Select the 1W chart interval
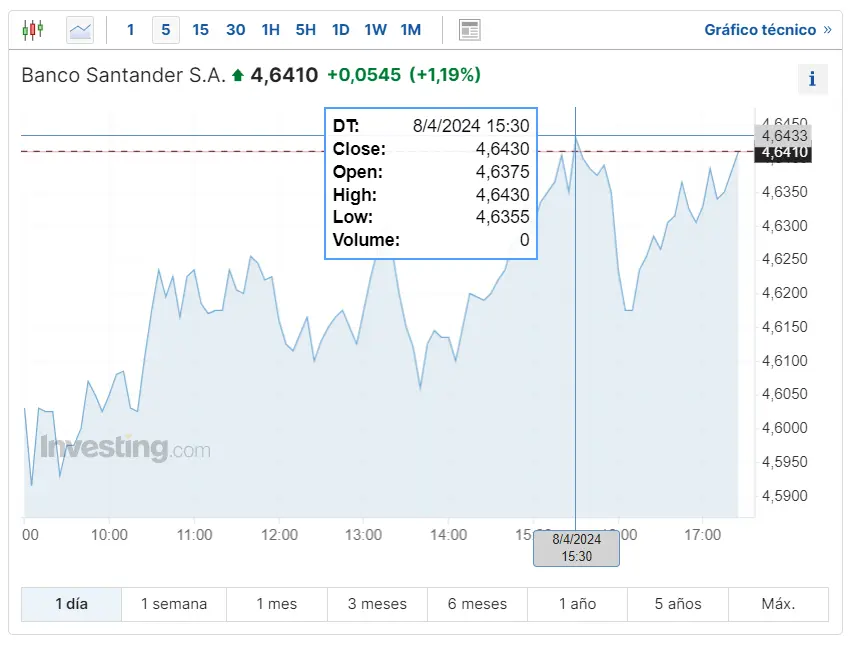The width and height of the screenshot is (855, 645). pos(375,30)
